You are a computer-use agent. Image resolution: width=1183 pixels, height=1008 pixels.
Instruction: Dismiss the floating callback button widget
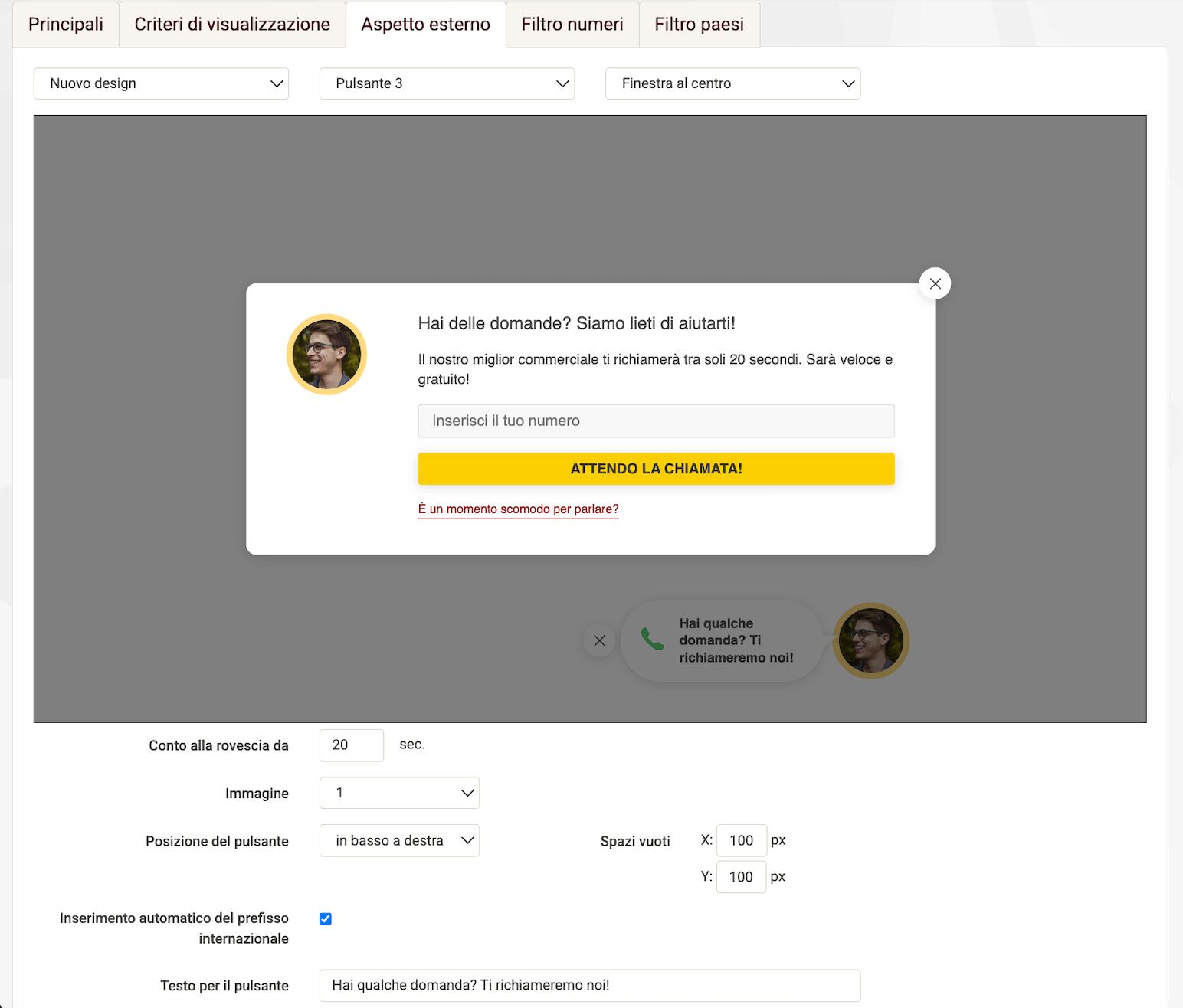point(599,640)
